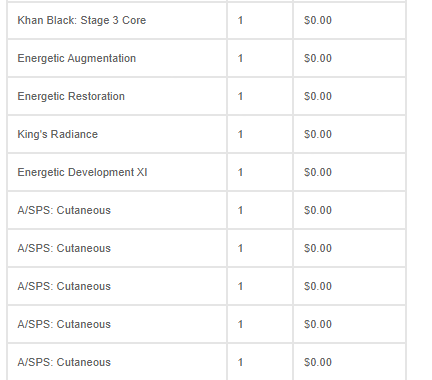Select the Energetic Augmentation product name
This screenshot has height=380, width=432.
pyautogui.click(x=77, y=58)
